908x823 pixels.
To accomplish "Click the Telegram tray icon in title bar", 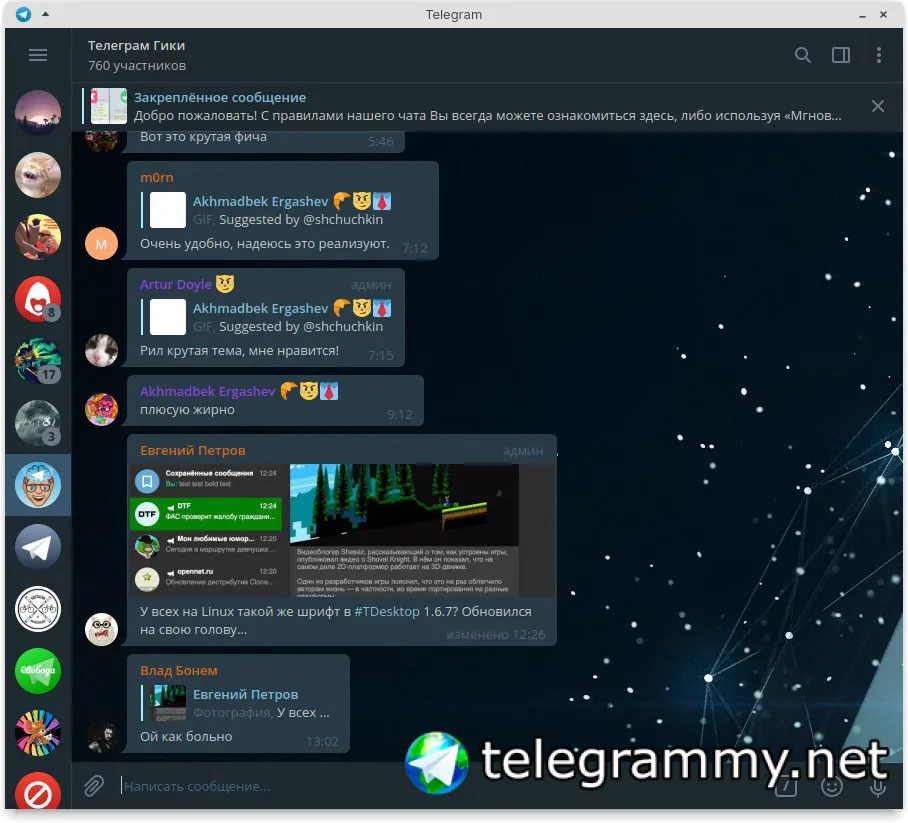I will pos(24,14).
